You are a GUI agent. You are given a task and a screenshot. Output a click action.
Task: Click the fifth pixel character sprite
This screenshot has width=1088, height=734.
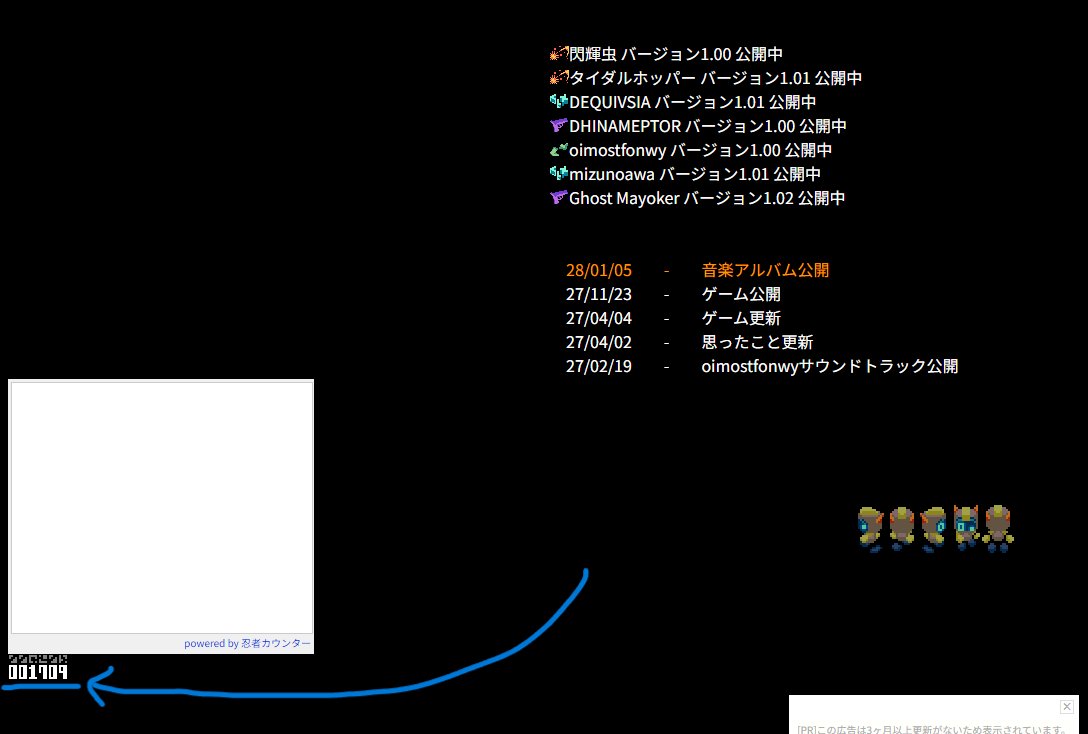(x=998, y=529)
